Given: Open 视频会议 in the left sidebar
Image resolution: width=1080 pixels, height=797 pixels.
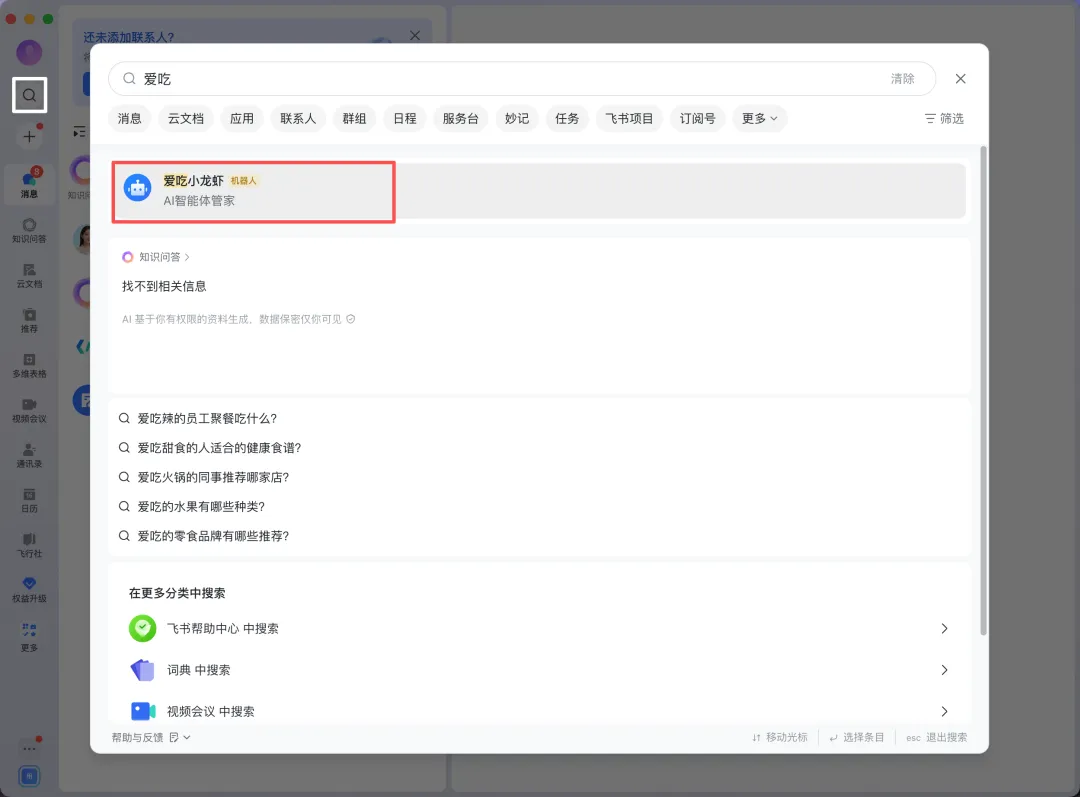Looking at the screenshot, I should 30,411.
